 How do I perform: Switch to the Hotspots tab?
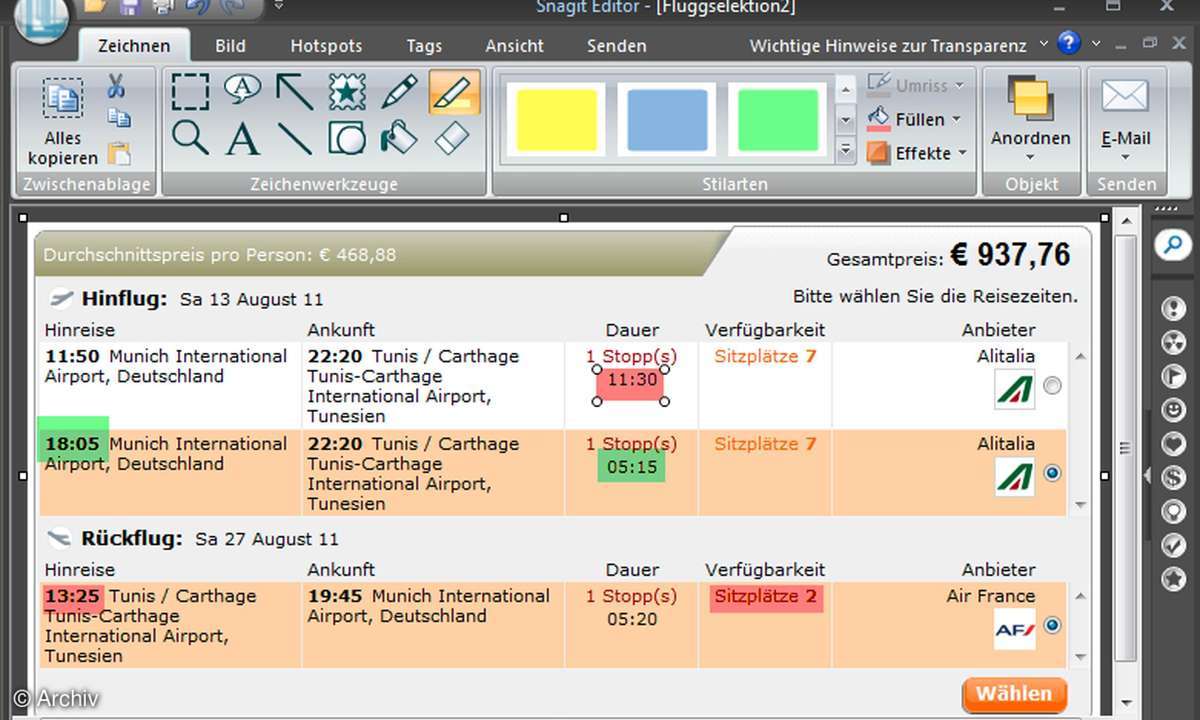[326, 46]
